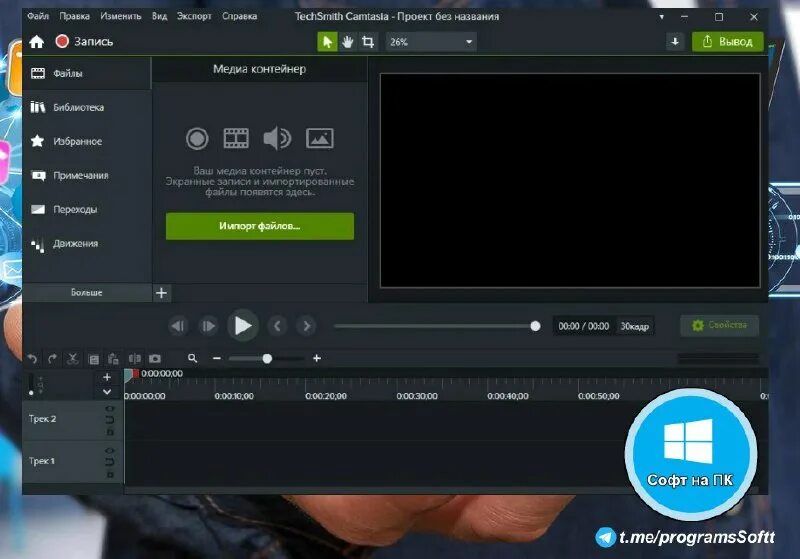
Task: Split clip at playhead
Action: pos(135,359)
